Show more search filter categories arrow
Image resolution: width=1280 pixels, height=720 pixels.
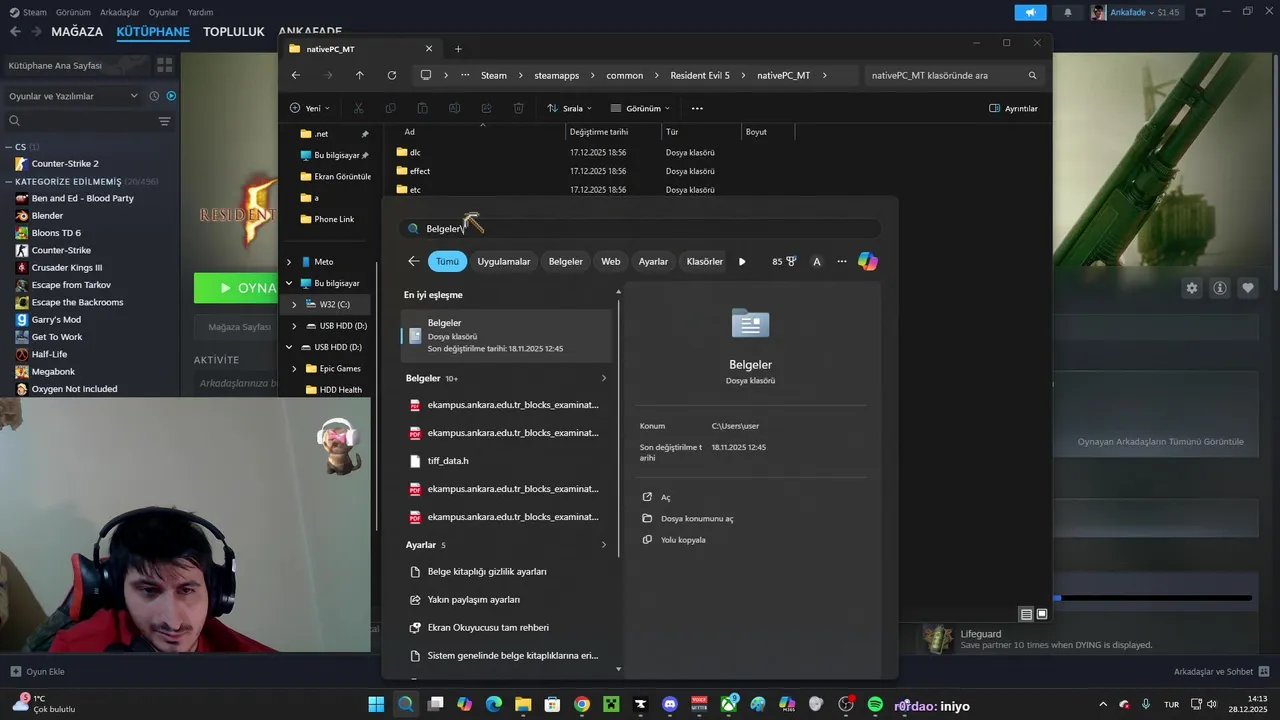click(x=742, y=261)
